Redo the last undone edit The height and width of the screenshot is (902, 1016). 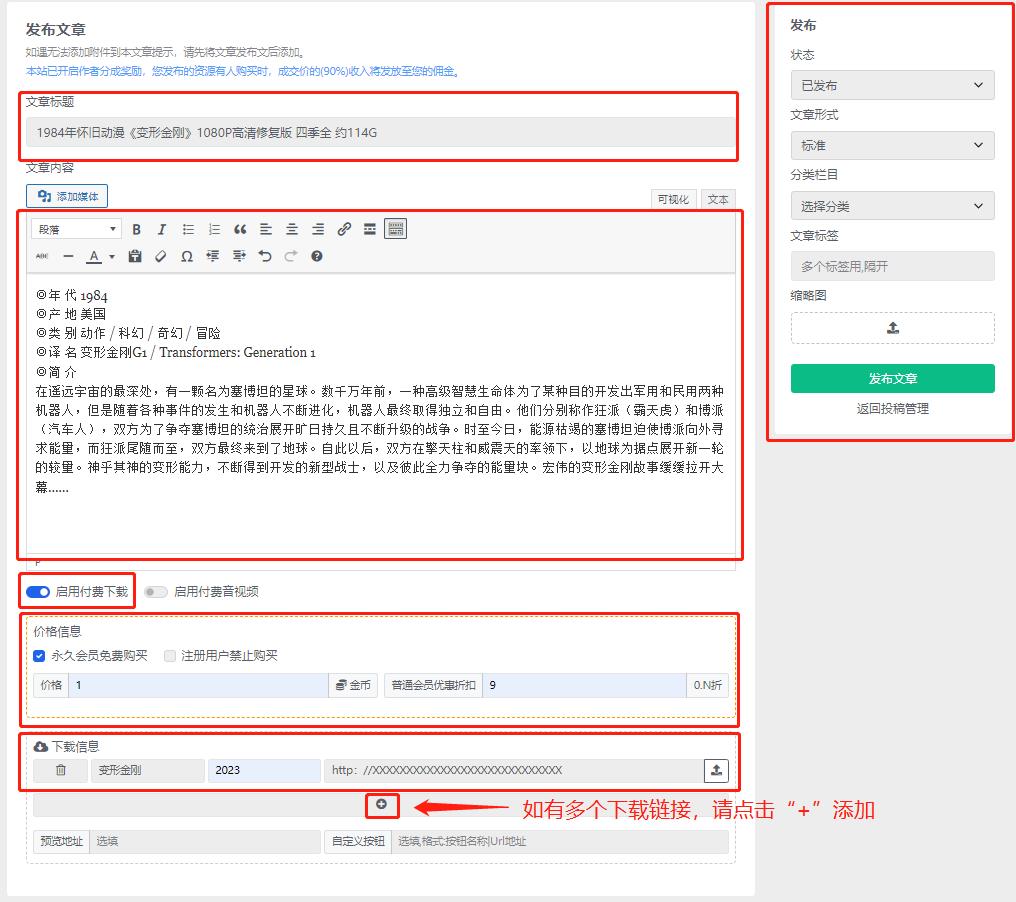point(291,257)
